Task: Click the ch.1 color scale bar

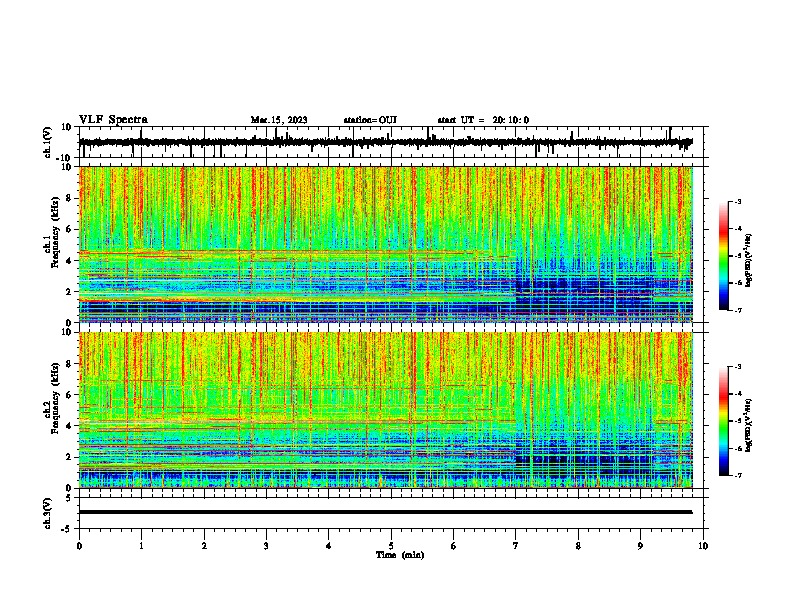Action: tap(723, 256)
